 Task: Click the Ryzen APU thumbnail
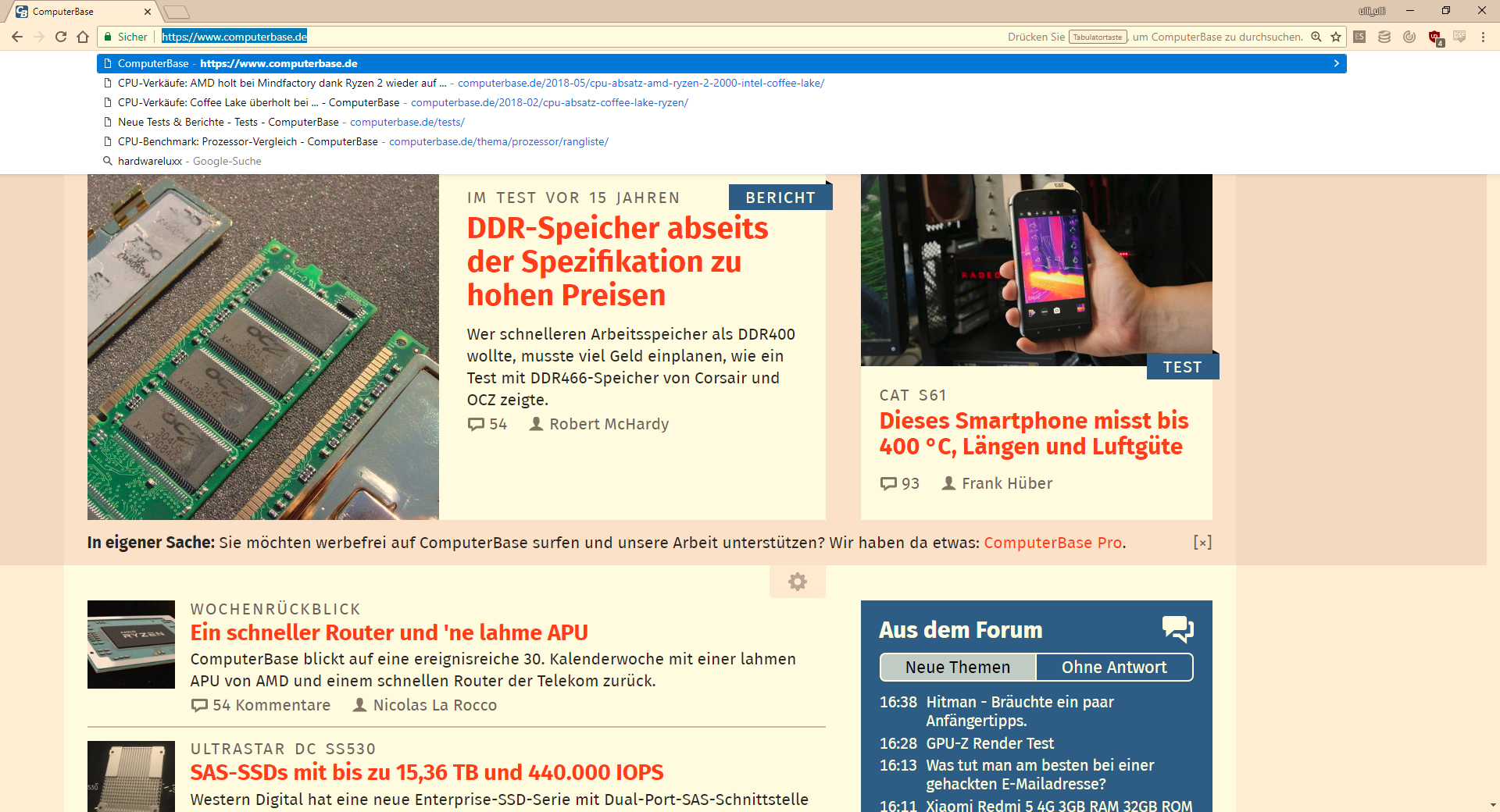click(x=131, y=644)
